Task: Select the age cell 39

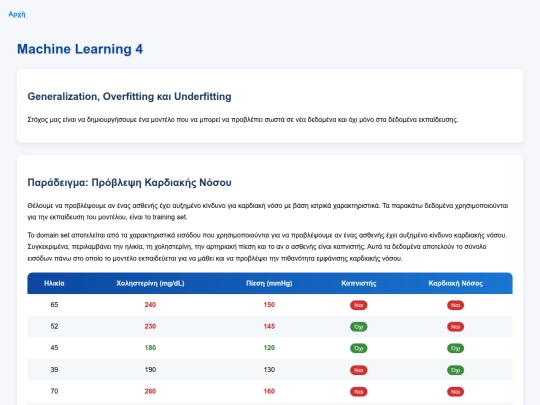Action: click(54, 370)
